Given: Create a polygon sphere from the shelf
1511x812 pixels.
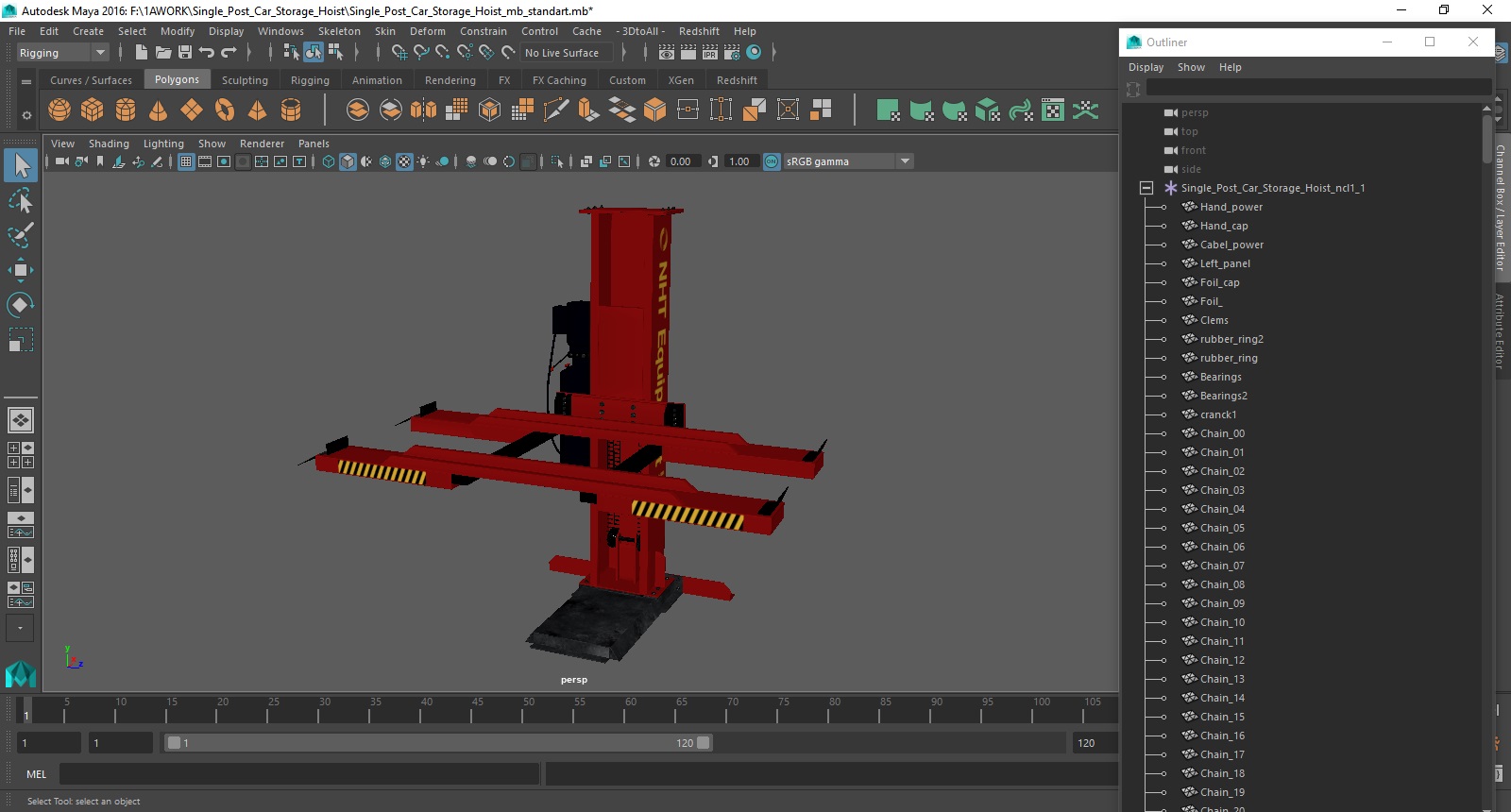Looking at the screenshot, I should (x=59, y=110).
